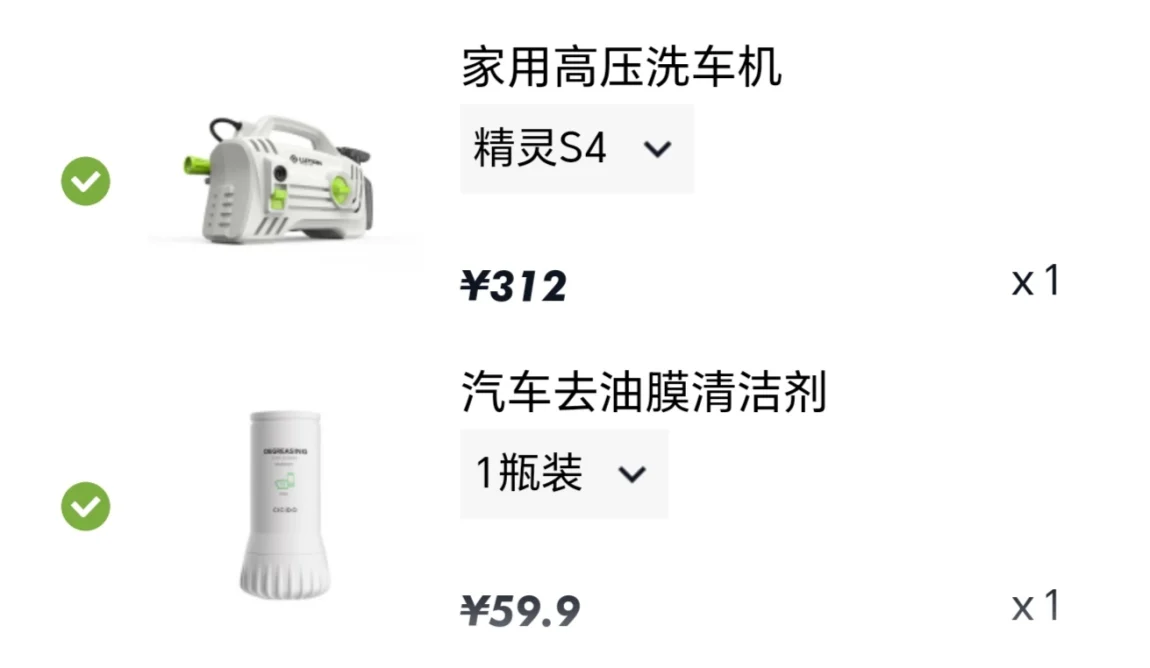The width and height of the screenshot is (1150, 668).
Task: Tap the x1 quantity for the cleaner
Action: tap(1036, 606)
